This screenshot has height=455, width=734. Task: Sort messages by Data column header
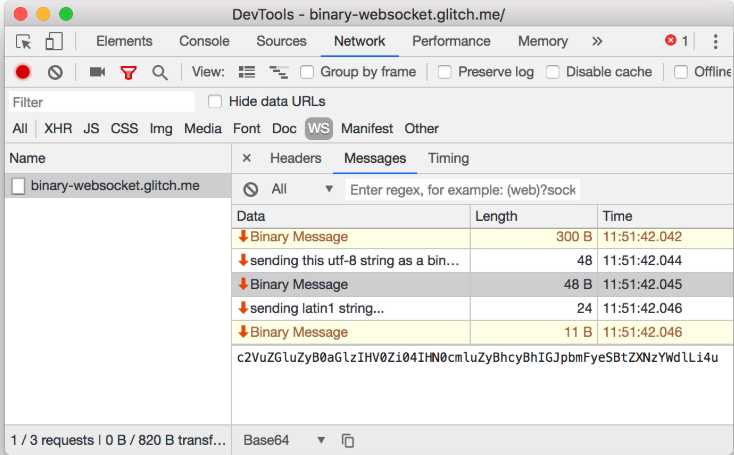tap(351, 216)
